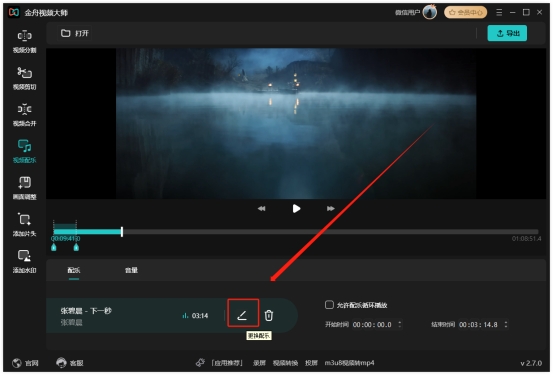The height and width of the screenshot is (376, 553).
Task: Click the 导出 export button
Action: (507, 33)
